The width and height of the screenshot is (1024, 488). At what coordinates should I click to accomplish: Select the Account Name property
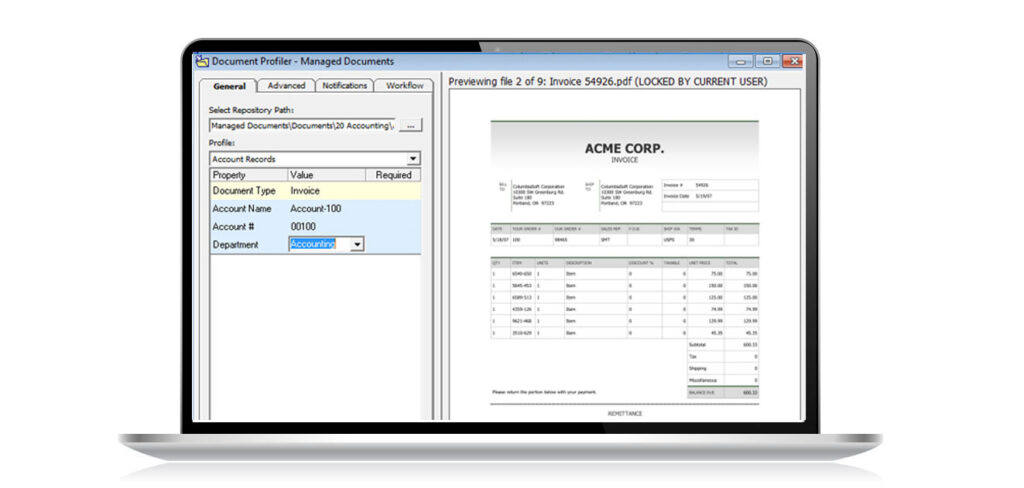click(x=242, y=209)
